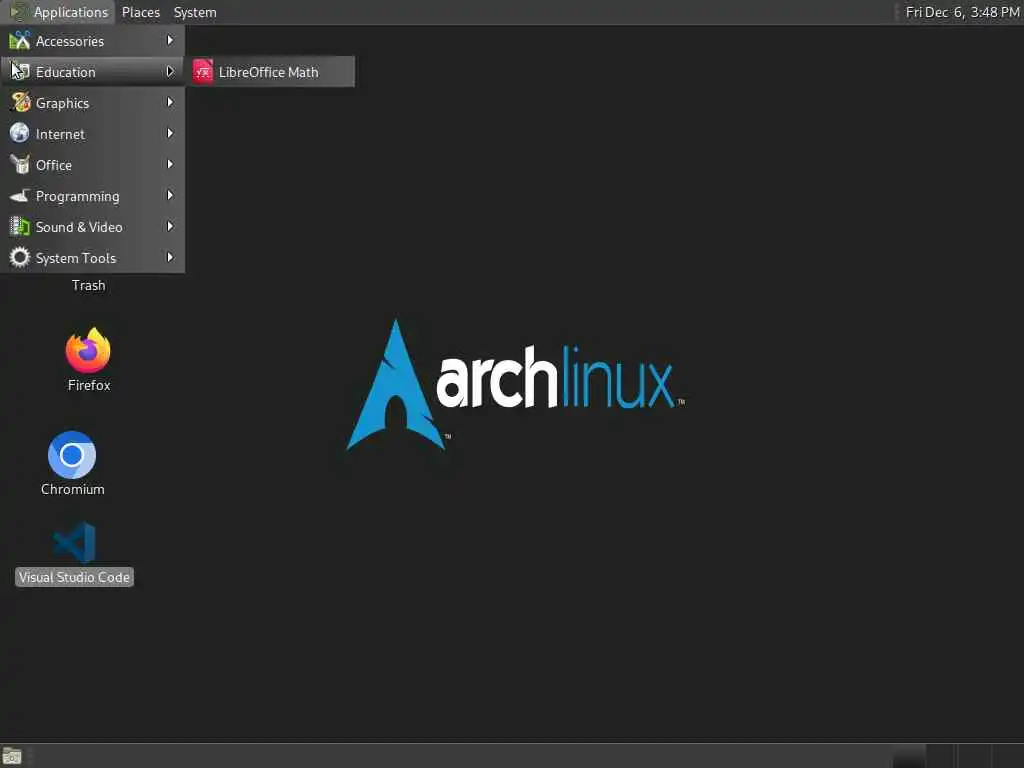This screenshot has width=1024, height=768.
Task: Click the clock showing Fri Dec 6, 3:48 PM
Action: click(961, 12)
